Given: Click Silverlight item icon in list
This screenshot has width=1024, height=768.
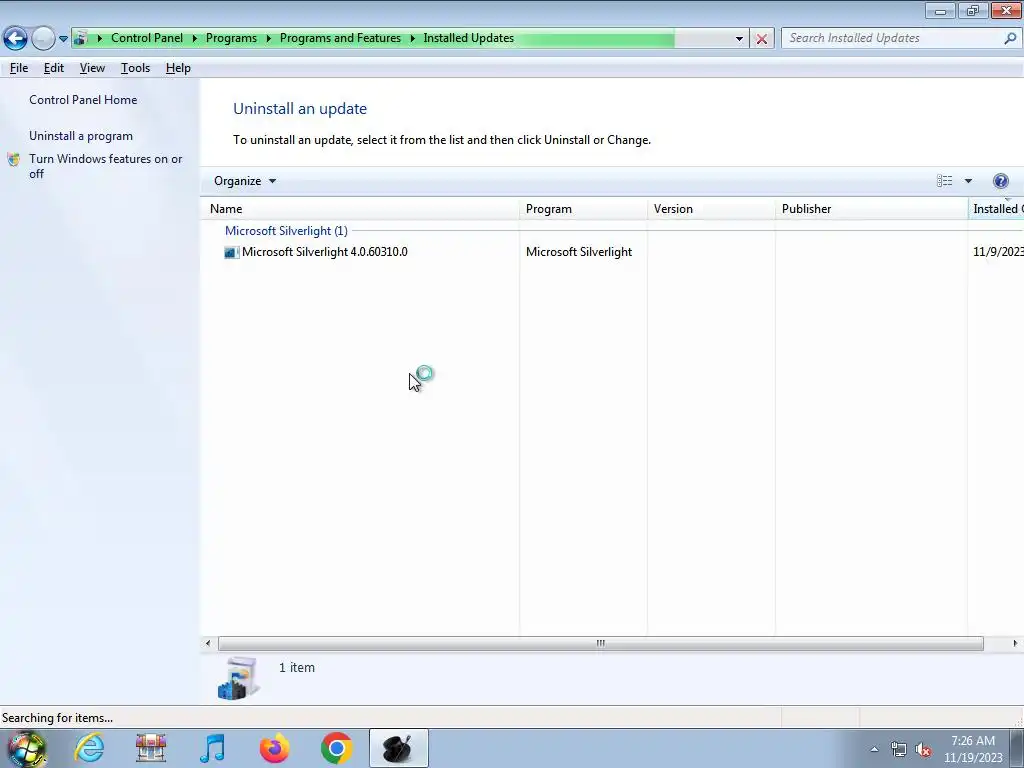Looking at the screenshot, I should [x=231, y=252].
